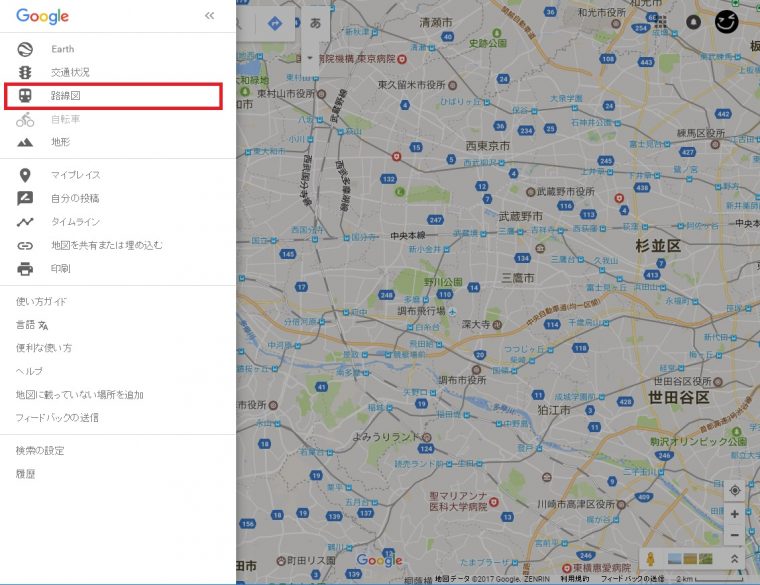
Task: Open 自分の投稿 menu item
Action: coord(118,198)
